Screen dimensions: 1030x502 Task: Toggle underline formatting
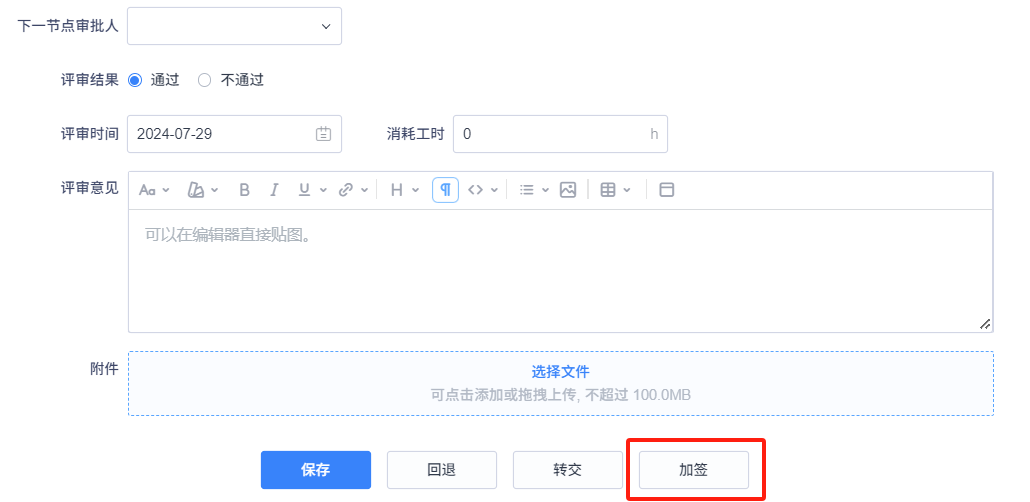304,190
